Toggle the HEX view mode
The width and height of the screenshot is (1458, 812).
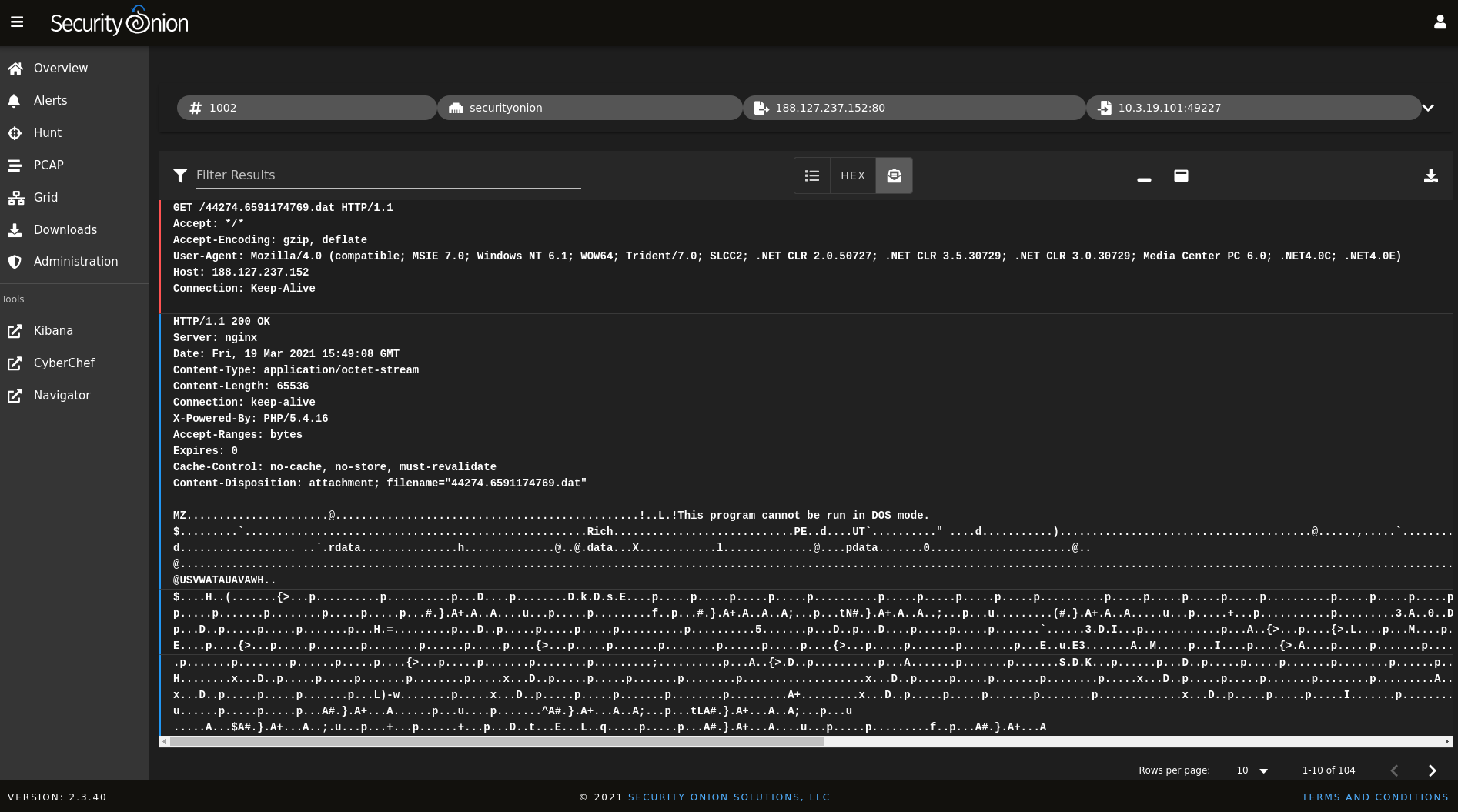point(853,175)
